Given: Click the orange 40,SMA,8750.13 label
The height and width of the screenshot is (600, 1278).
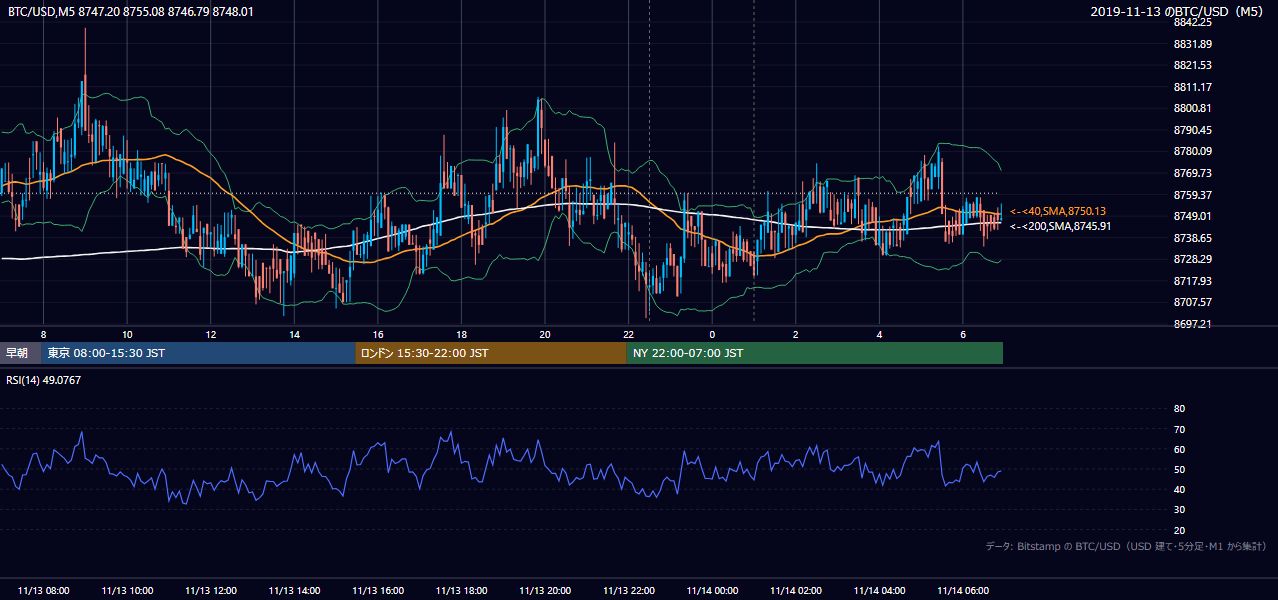Looking at the screenshot, I should coord(1058,211).
